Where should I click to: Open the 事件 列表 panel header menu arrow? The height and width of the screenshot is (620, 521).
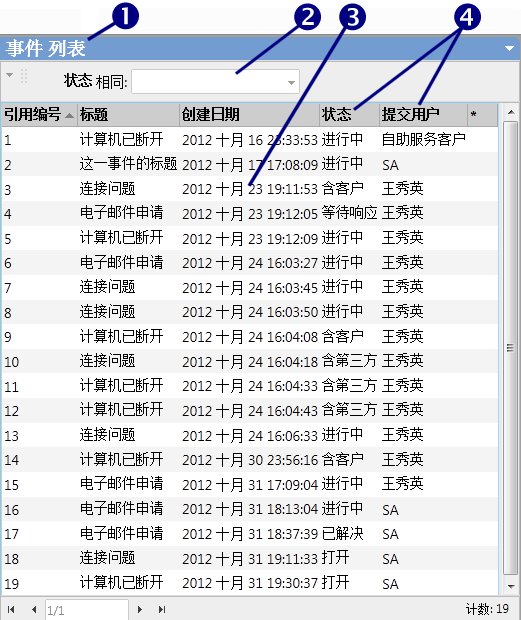(509, 48)
